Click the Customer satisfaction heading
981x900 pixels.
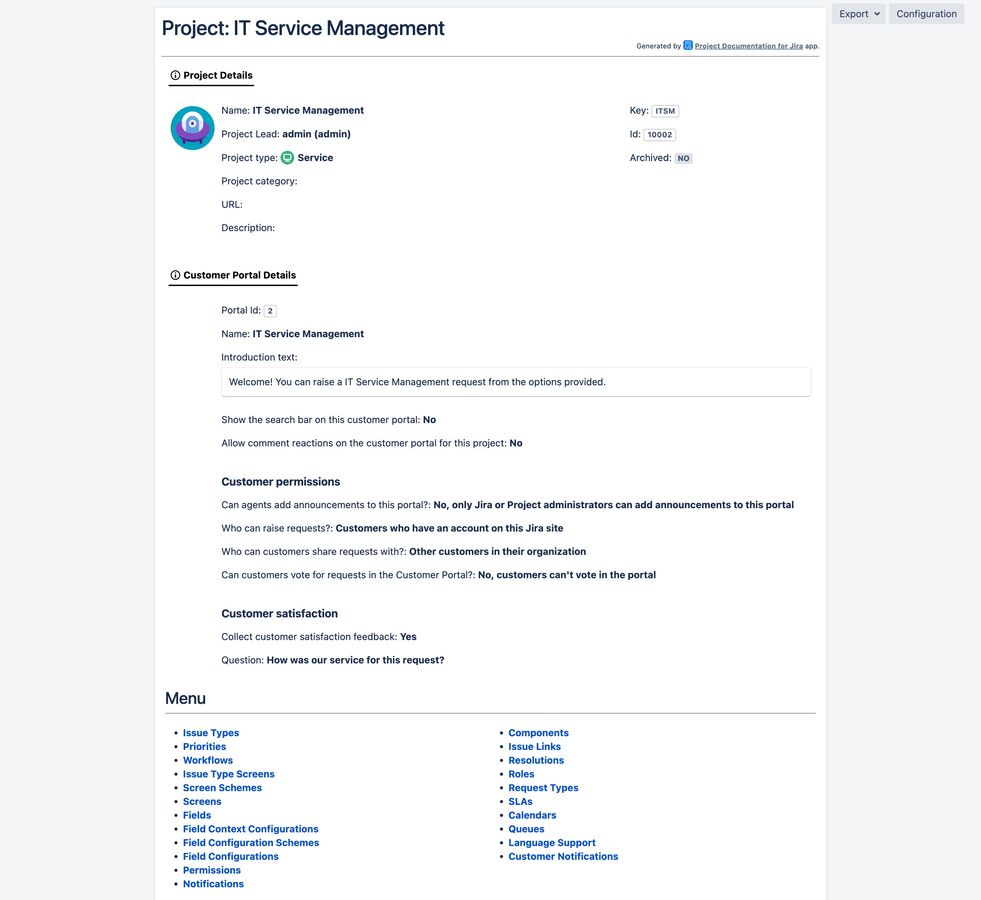[280, 614]
